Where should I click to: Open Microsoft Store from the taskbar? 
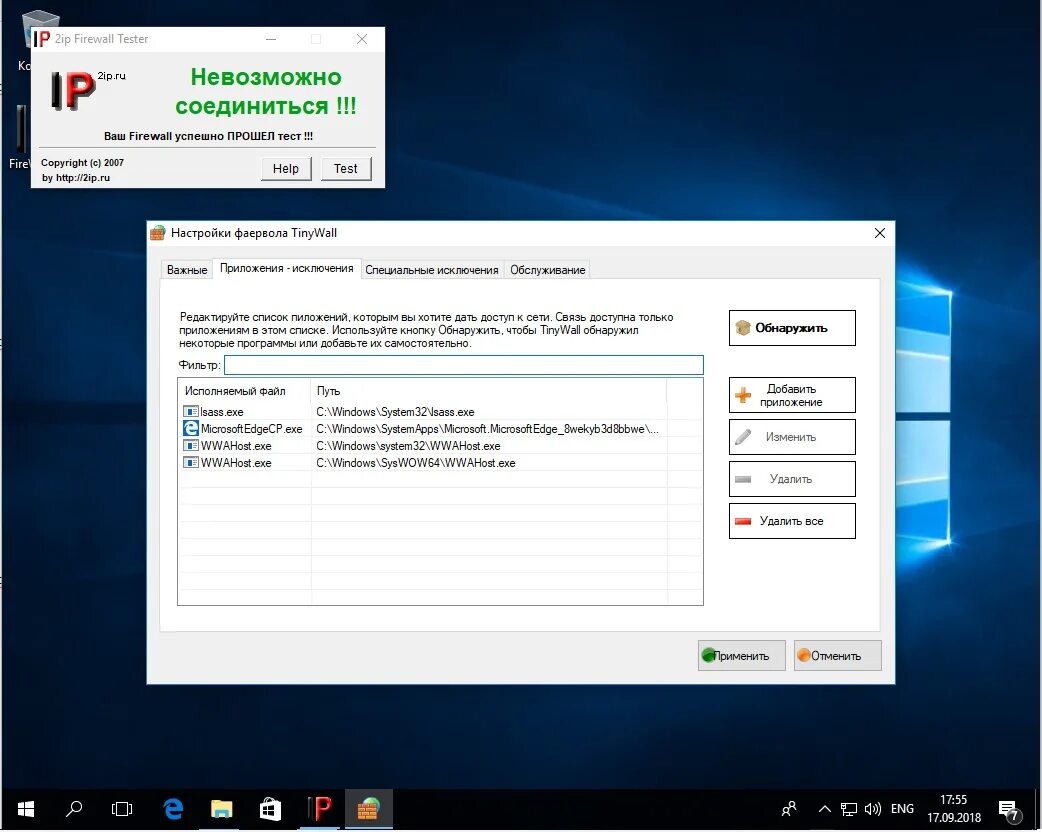coord(270,809)
